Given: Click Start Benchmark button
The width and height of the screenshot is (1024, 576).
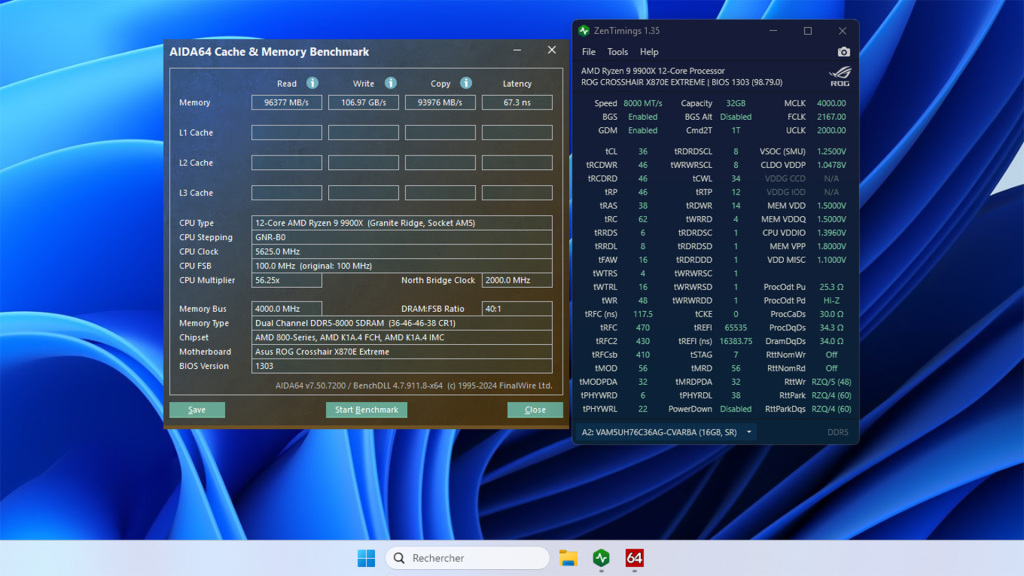Looking at the screenshot, I should tap(366, 409).
